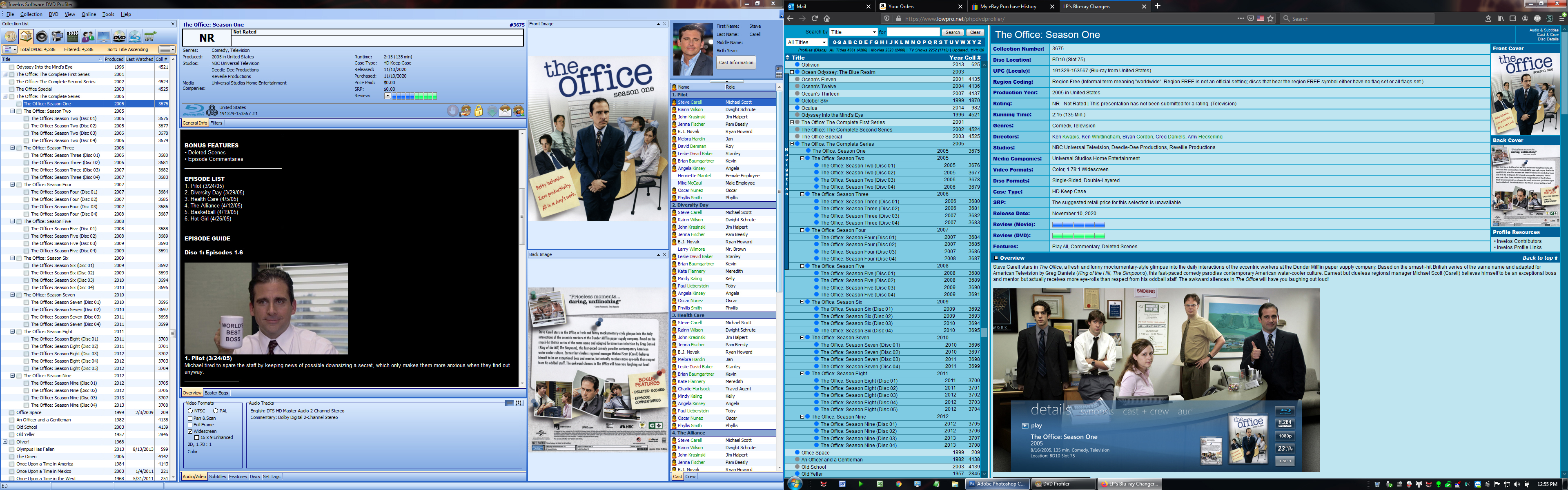Tick the checkbox beside The Office Special
This screenshot has height=490, width=1568.
pos(11,89)
